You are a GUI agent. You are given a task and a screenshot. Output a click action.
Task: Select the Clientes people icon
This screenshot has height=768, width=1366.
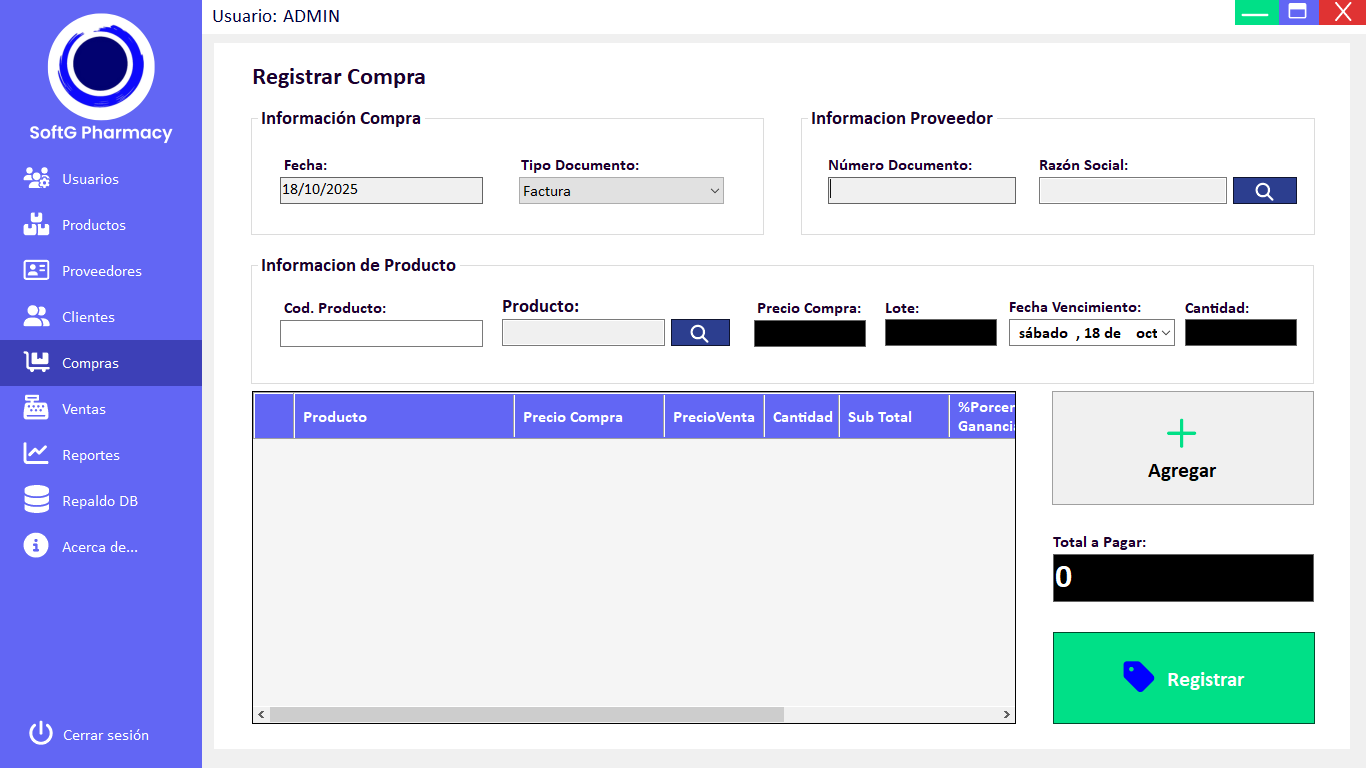pos(37,317)
